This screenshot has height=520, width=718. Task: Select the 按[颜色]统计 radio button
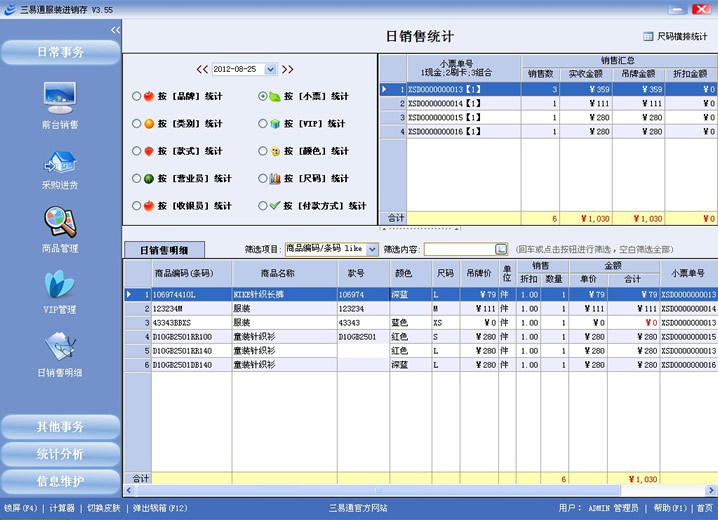pyautogui.click(x=262, y=151)
